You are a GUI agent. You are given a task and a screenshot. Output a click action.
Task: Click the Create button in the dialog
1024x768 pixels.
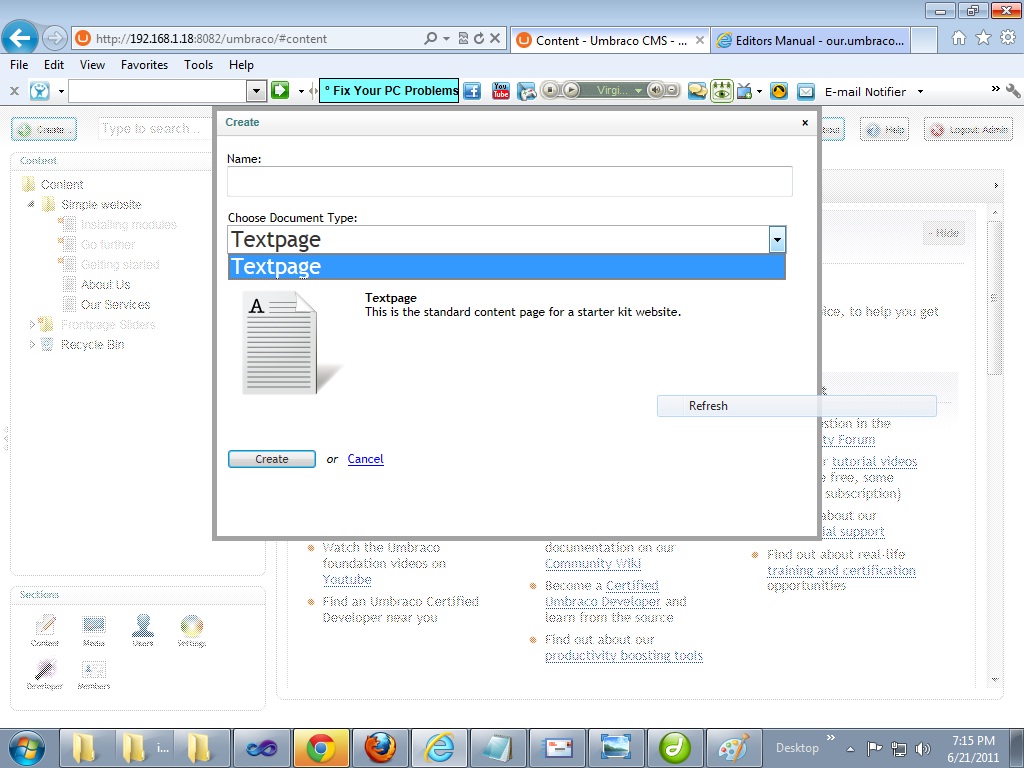click(x=271, y=459)
